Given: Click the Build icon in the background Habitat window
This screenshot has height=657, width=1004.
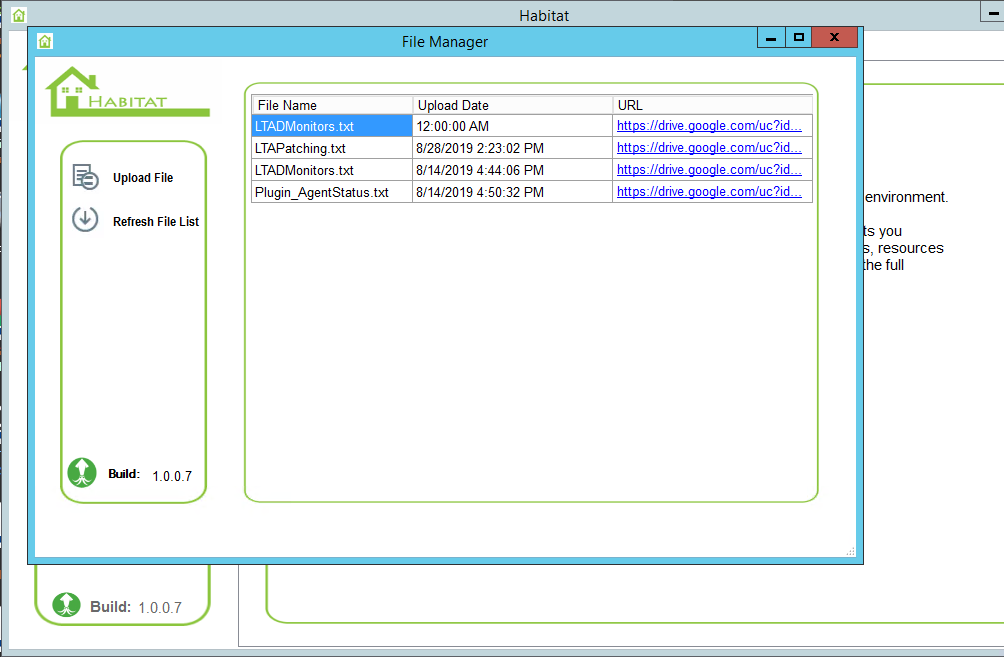Looking at the screenshot, I should tap(66, 605).
